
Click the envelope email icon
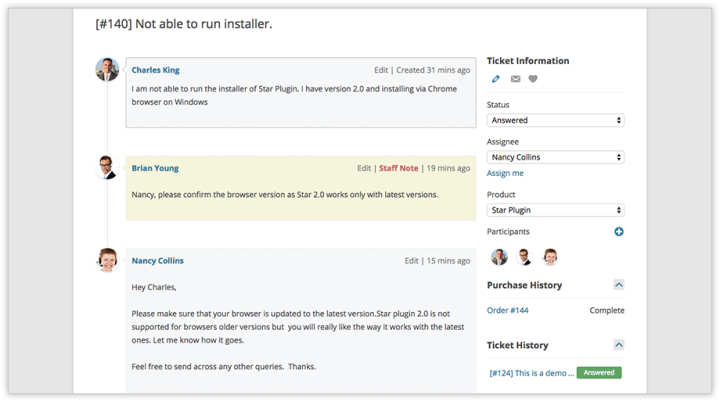click(516, 79)
